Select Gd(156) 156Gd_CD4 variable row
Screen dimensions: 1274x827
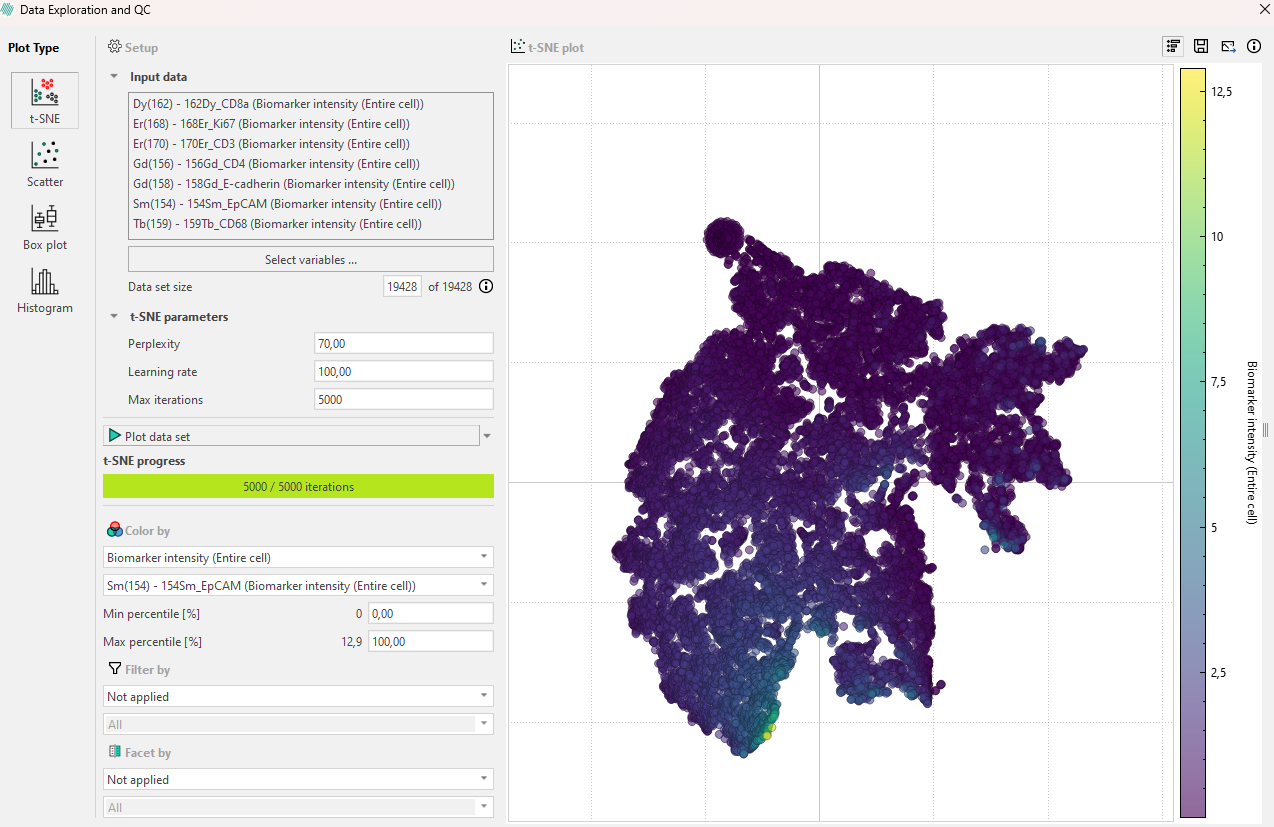coord(311,164)
